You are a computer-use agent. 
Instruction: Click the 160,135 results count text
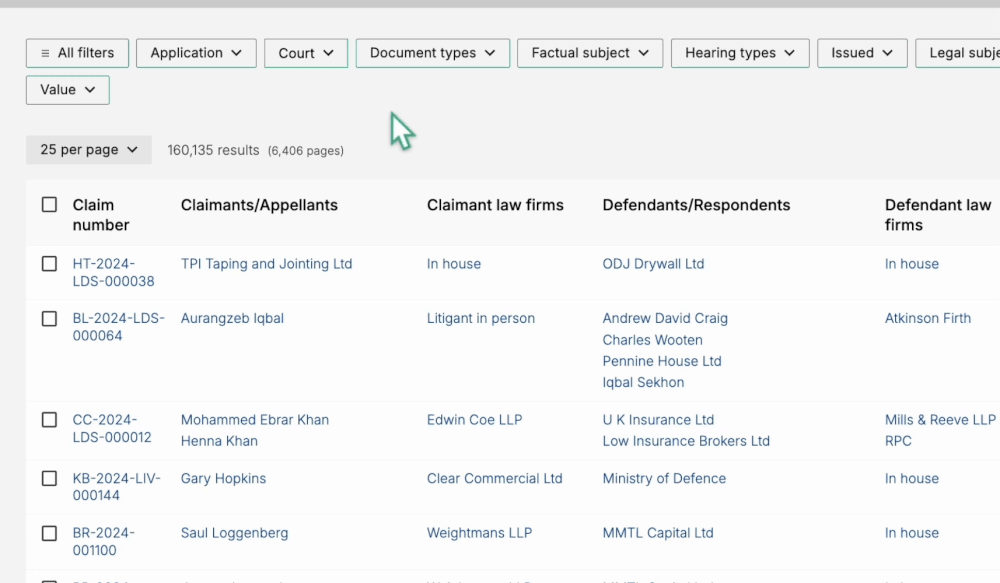coord(214,151)
